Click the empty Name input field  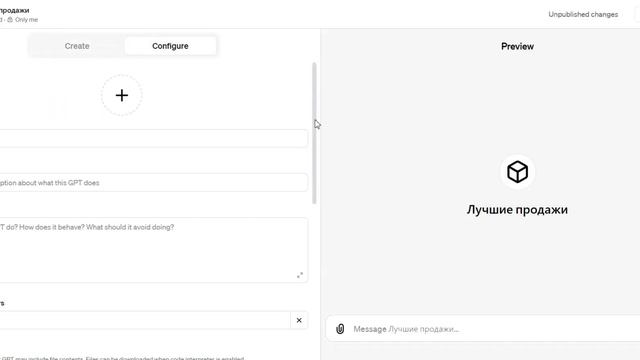pyautogui.click(x=153, y=138)
